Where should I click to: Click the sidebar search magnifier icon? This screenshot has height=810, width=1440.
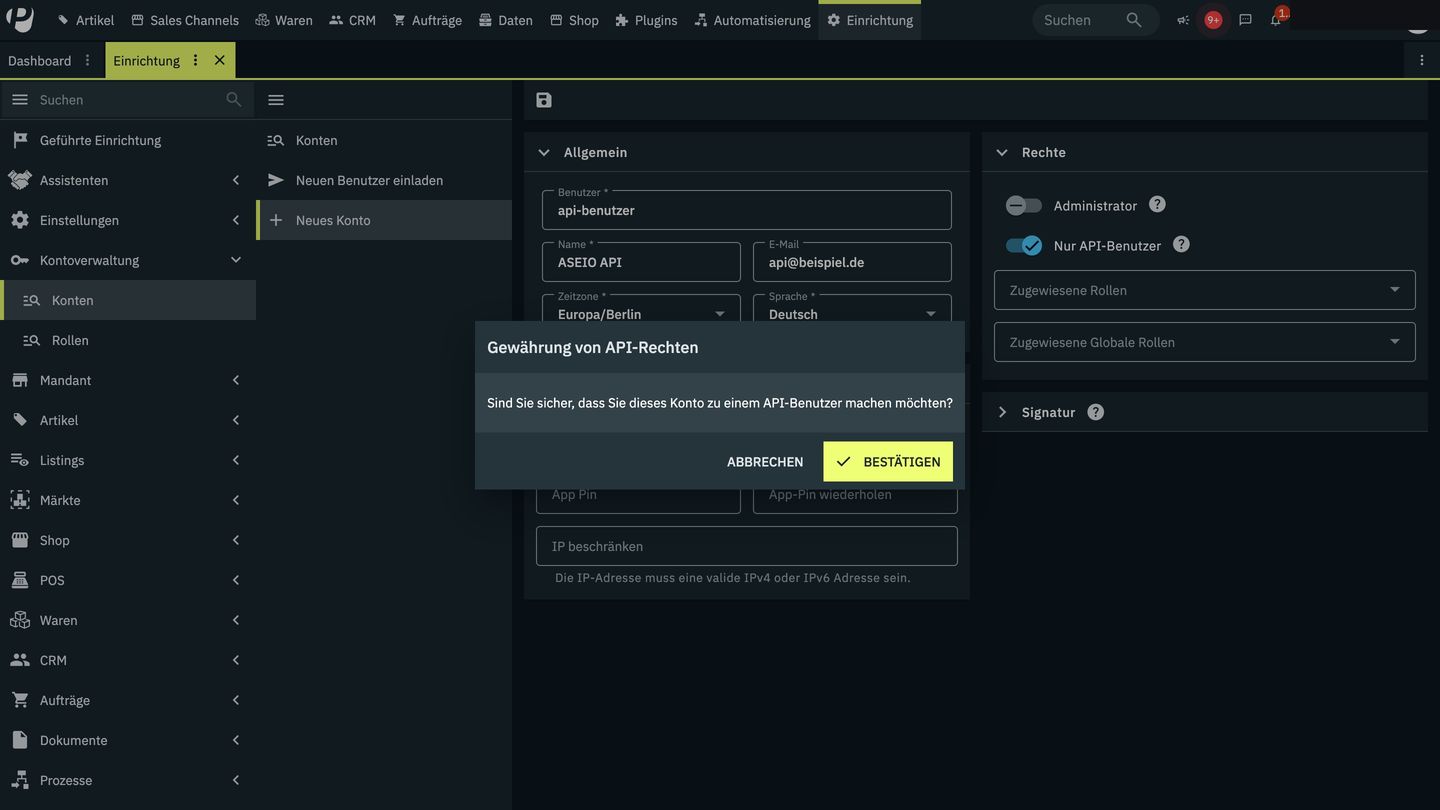(234, 100)
